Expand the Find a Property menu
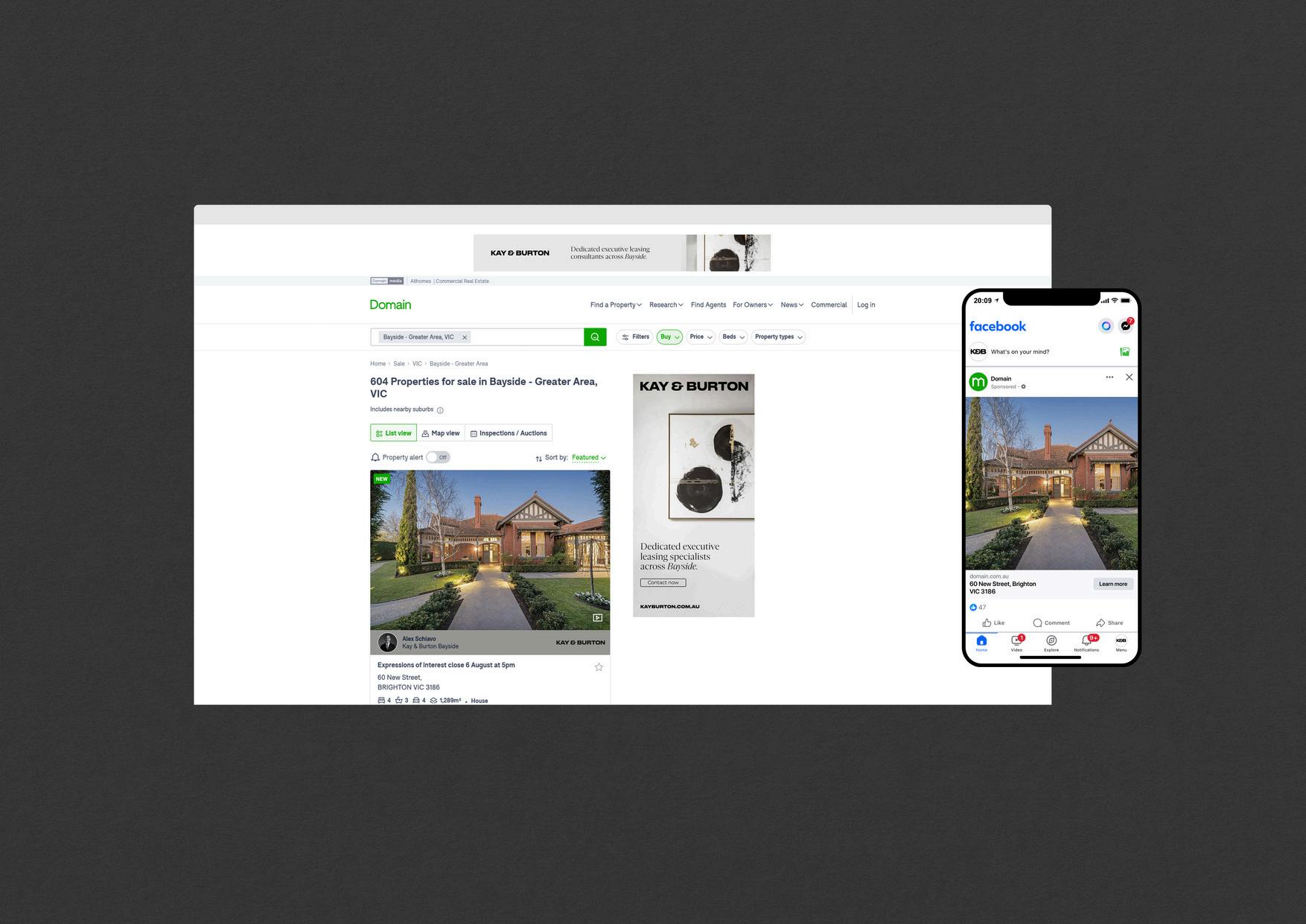Viewport: 1306px width, 924px height. [616, 305]
